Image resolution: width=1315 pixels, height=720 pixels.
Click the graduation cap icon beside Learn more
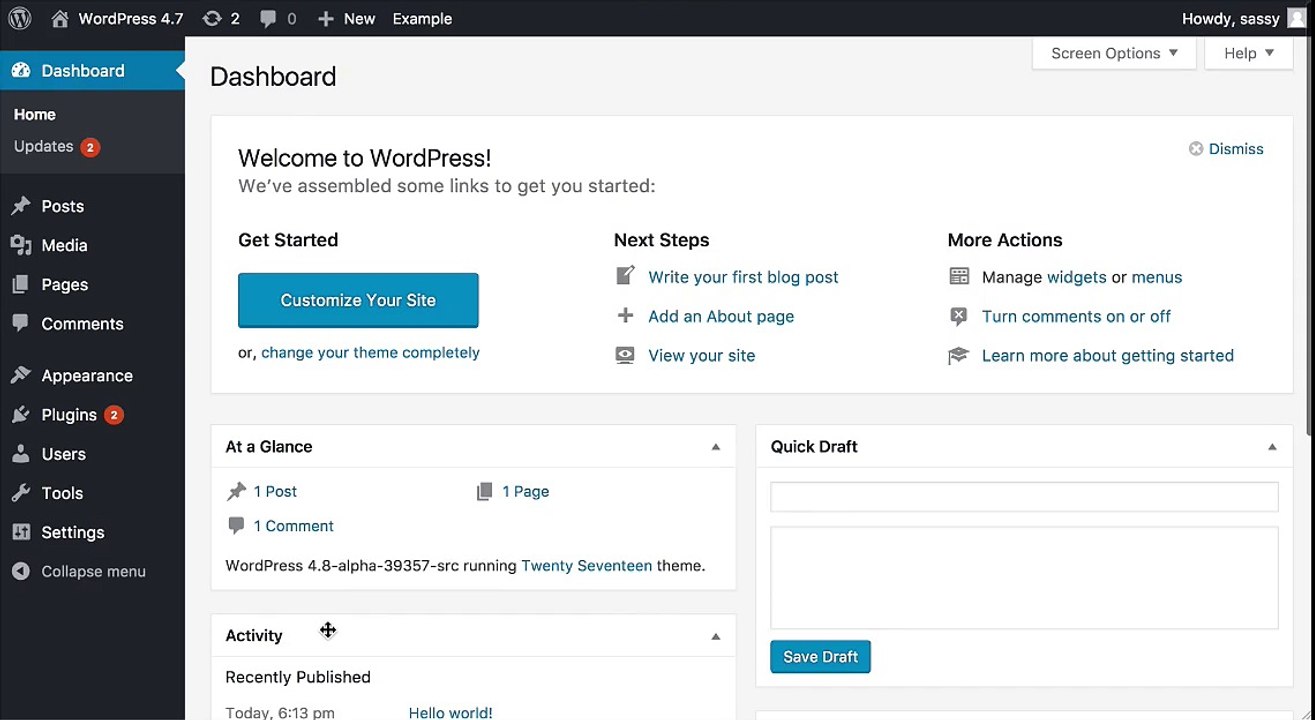959,355
